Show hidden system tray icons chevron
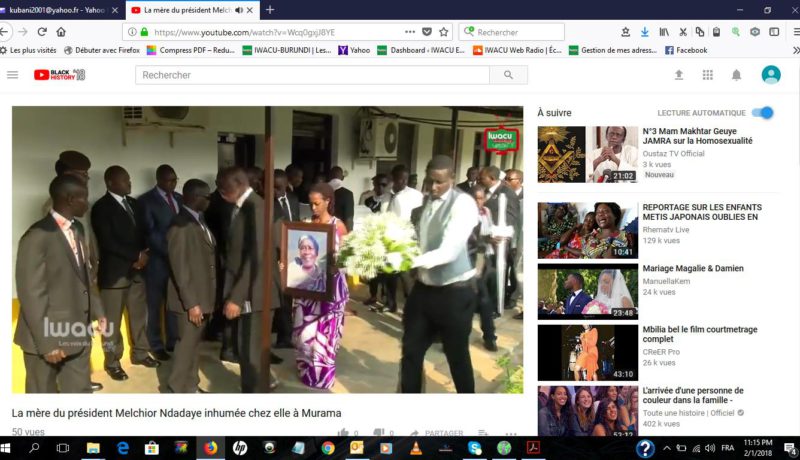 667,448
